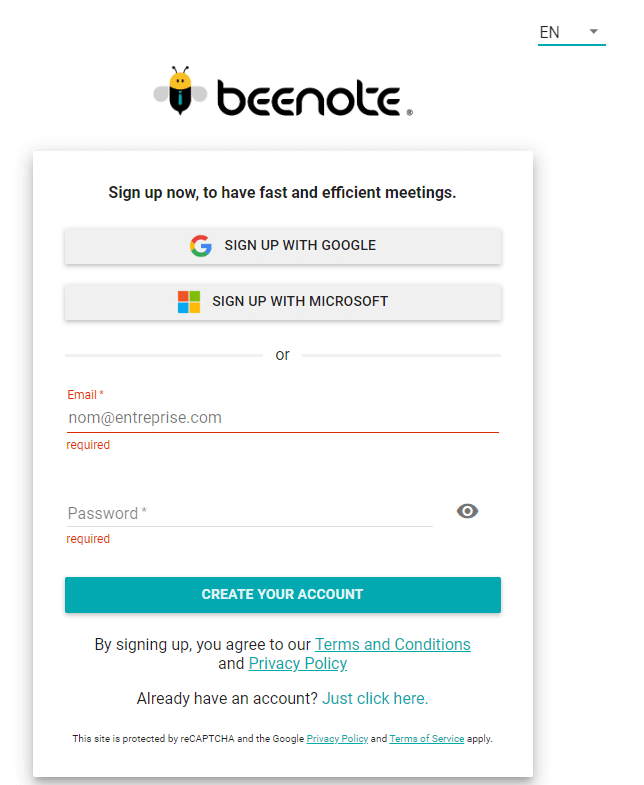Open Google Terms of Service link

(x=427, y=739)
